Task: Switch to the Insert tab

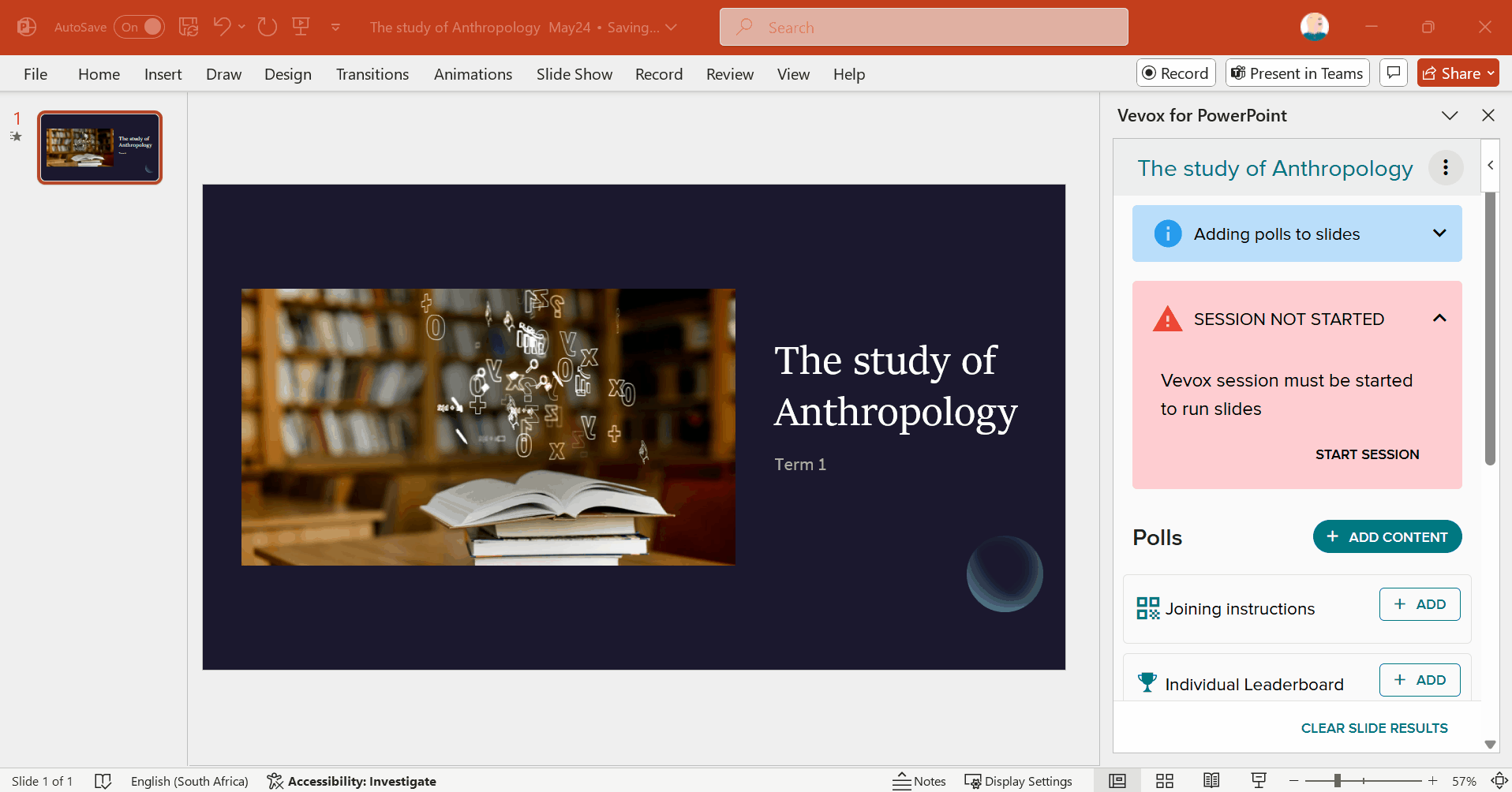Action: (163, 74)
